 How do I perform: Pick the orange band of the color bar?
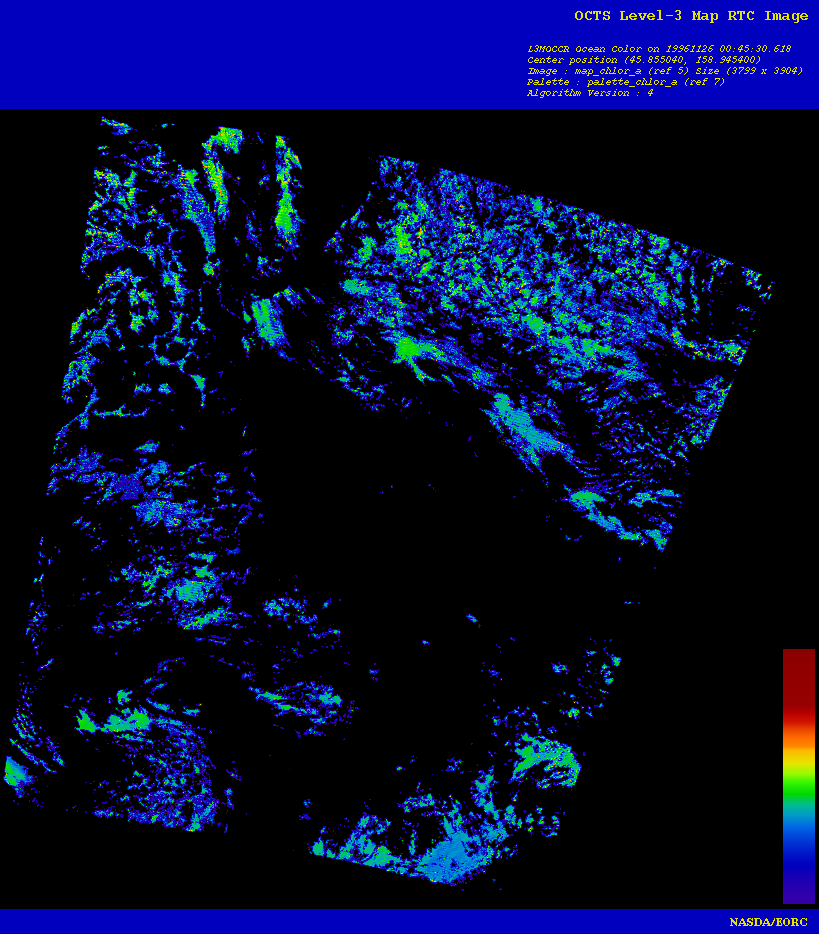coord(798,735)
